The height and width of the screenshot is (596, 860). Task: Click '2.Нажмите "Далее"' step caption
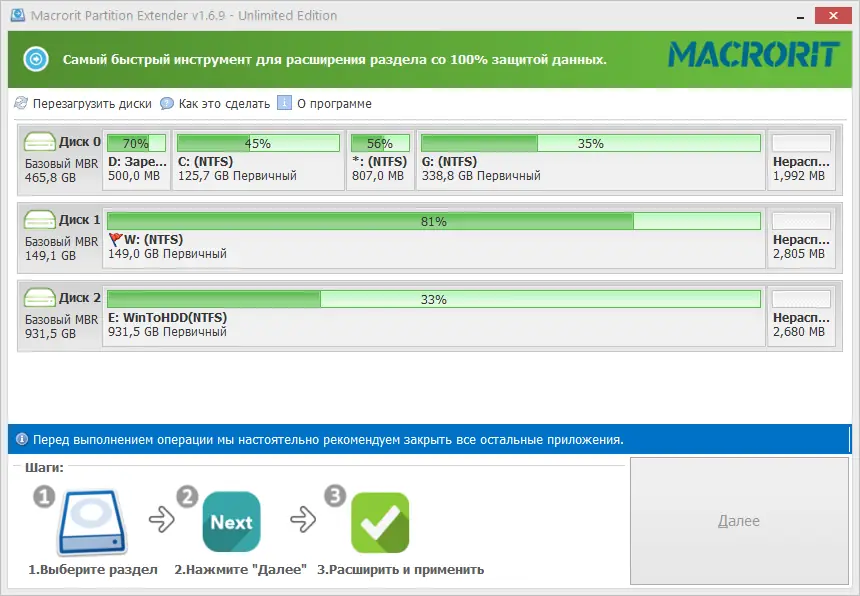coord(240,570)
